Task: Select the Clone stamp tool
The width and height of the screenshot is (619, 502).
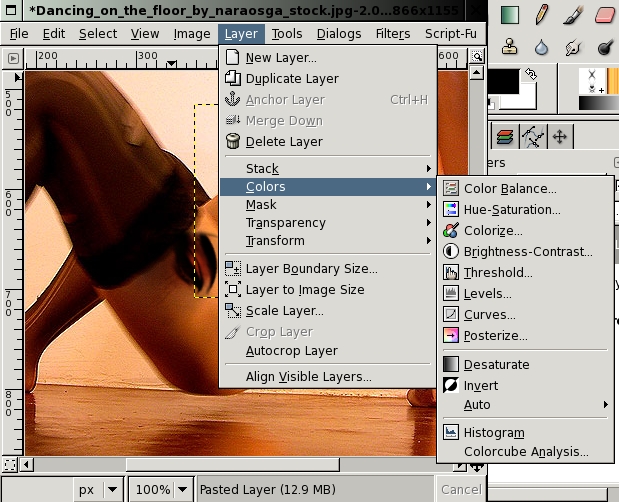Action: [510, 47]
